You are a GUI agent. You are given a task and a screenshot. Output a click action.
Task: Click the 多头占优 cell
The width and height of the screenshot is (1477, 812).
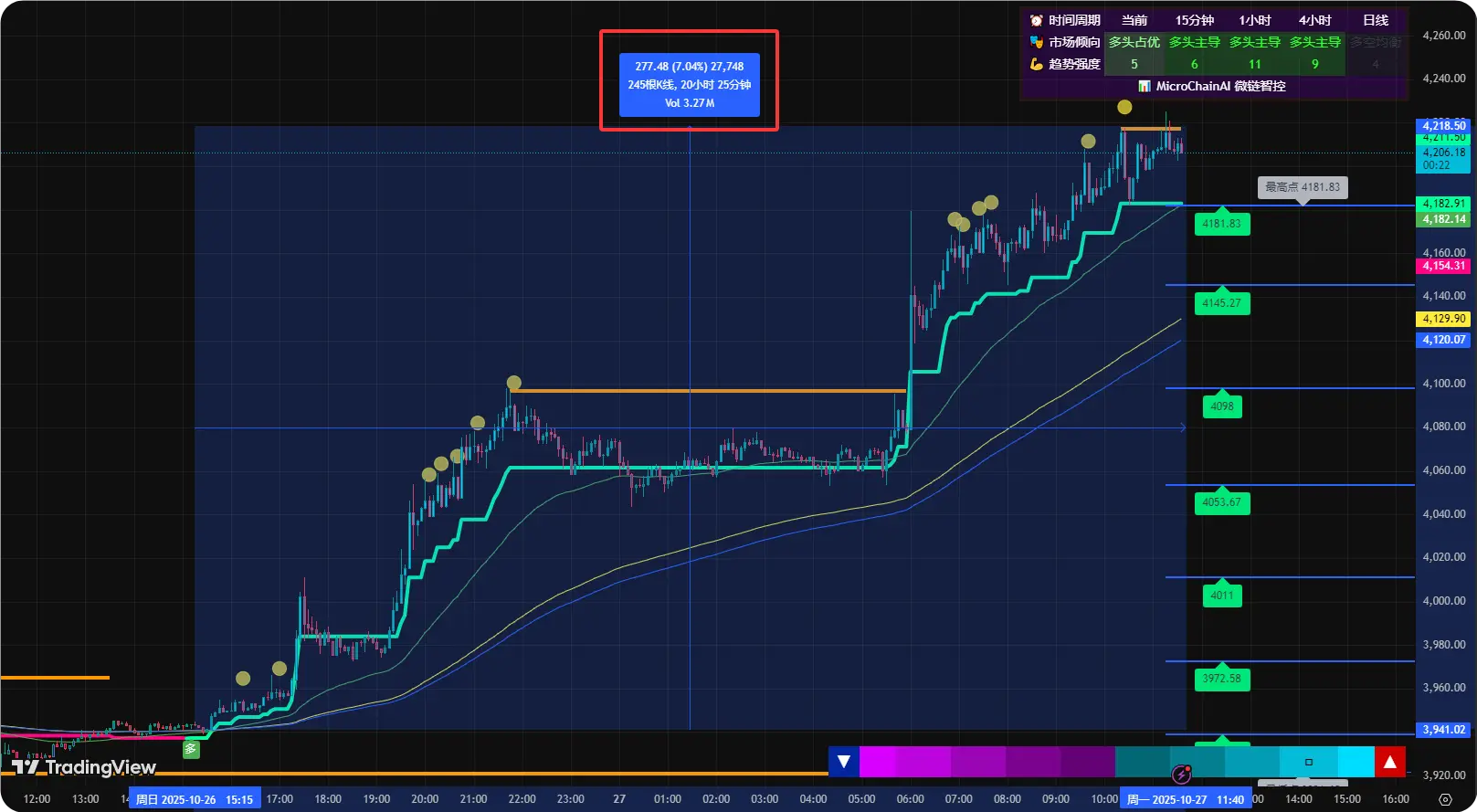1134,42
